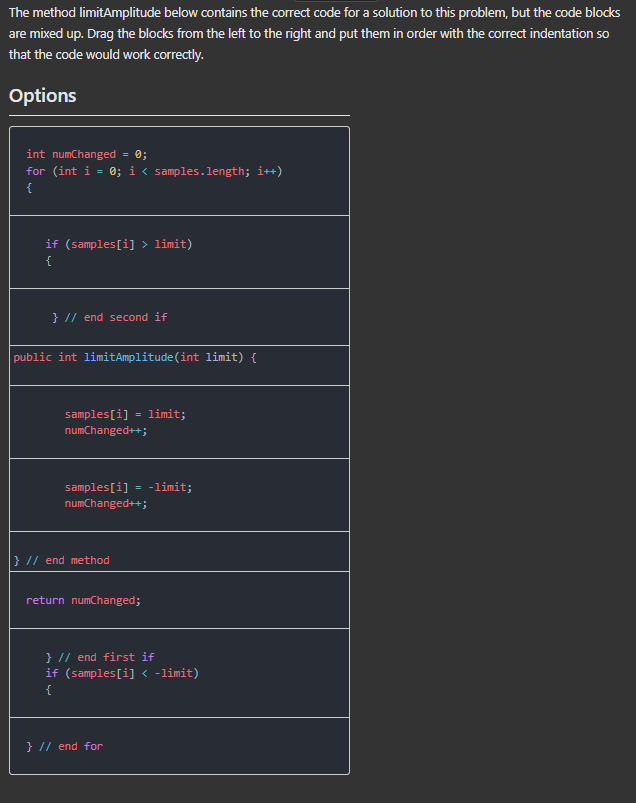Select the block declaring int numChanged
The width and height of the screenshot is (636, 803).
pyautogui.click(x=87, y=153)
